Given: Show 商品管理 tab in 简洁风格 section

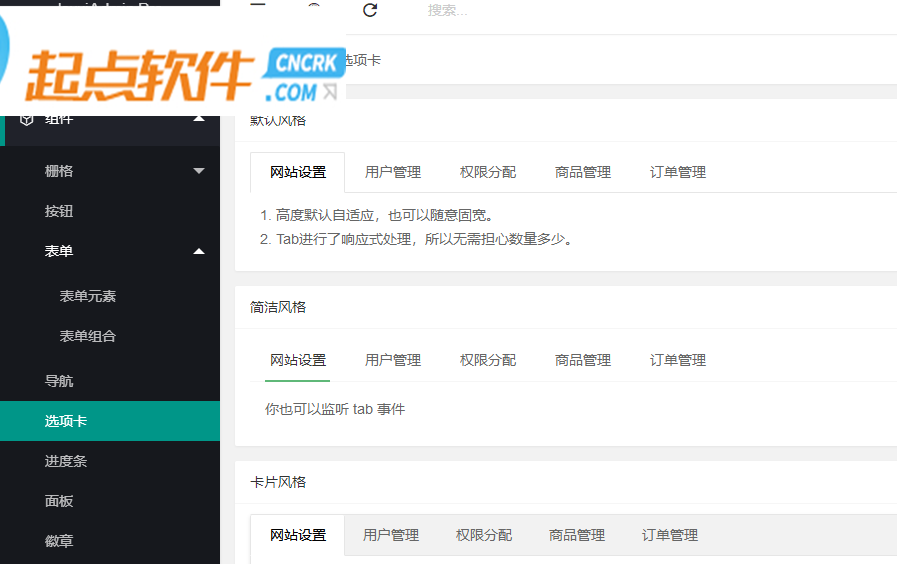Looking at the screenshot, I should [x=582, y=360].
